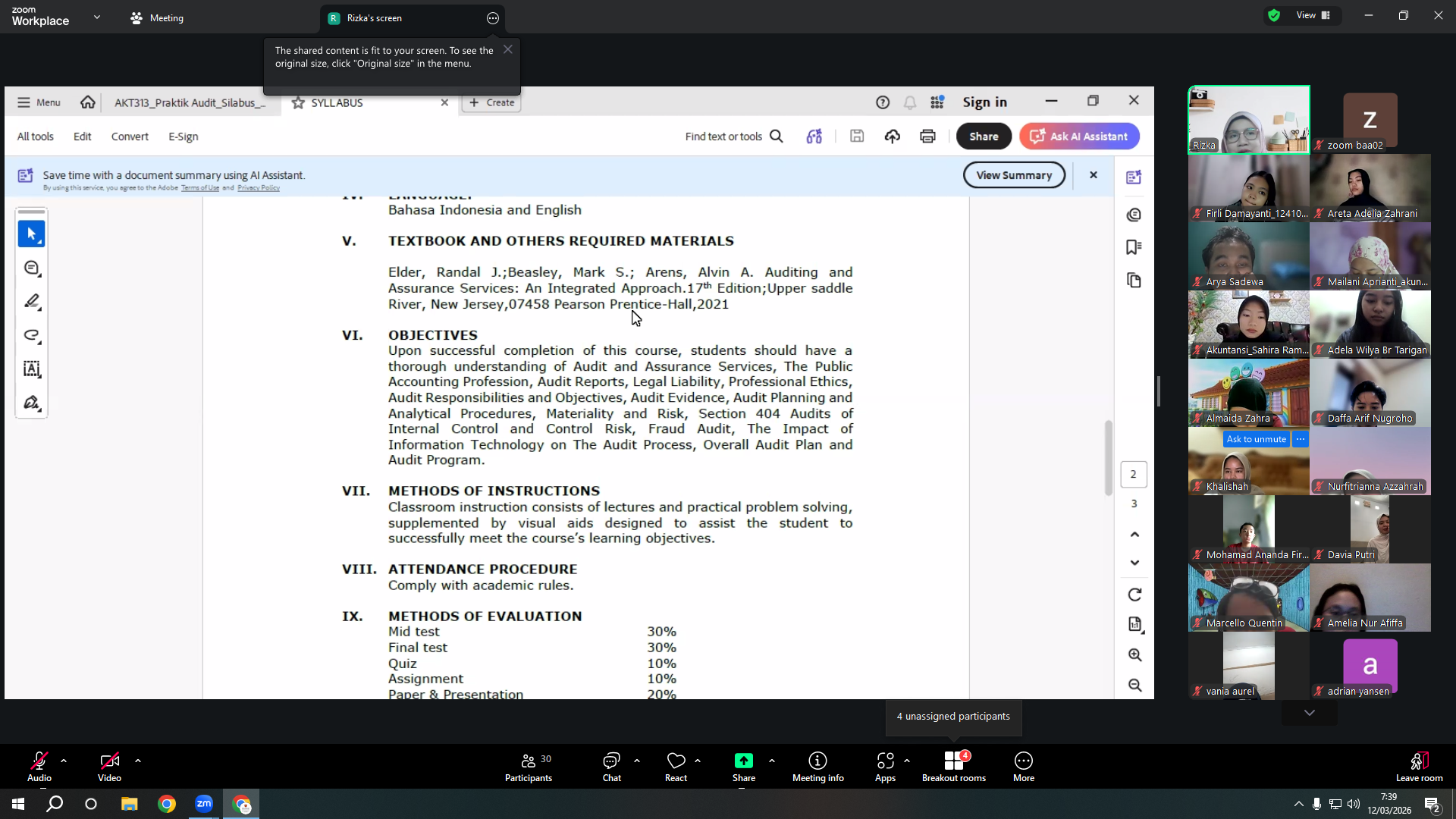1456x819 pixels.
Task: Select the add text box tool
Action: tap(31, 369)
